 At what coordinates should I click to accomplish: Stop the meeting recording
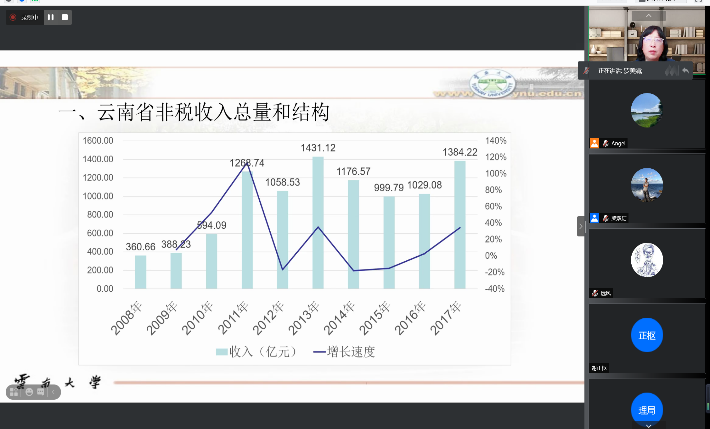point(65,17)
